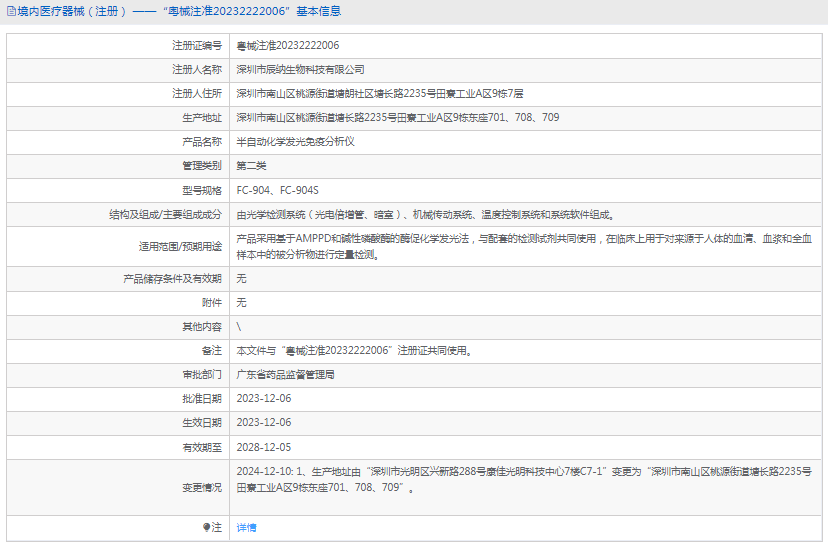Select 无 in the 附件 row
The height and width of the screenshot is (547, 828).
241,303
